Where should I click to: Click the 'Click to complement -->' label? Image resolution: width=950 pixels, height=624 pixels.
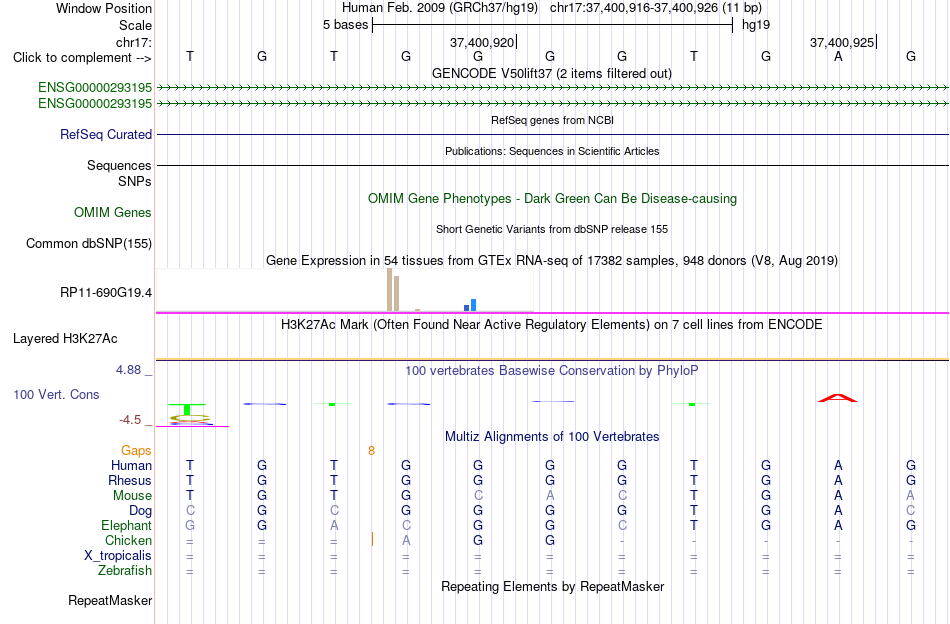[x=82, y=58]
